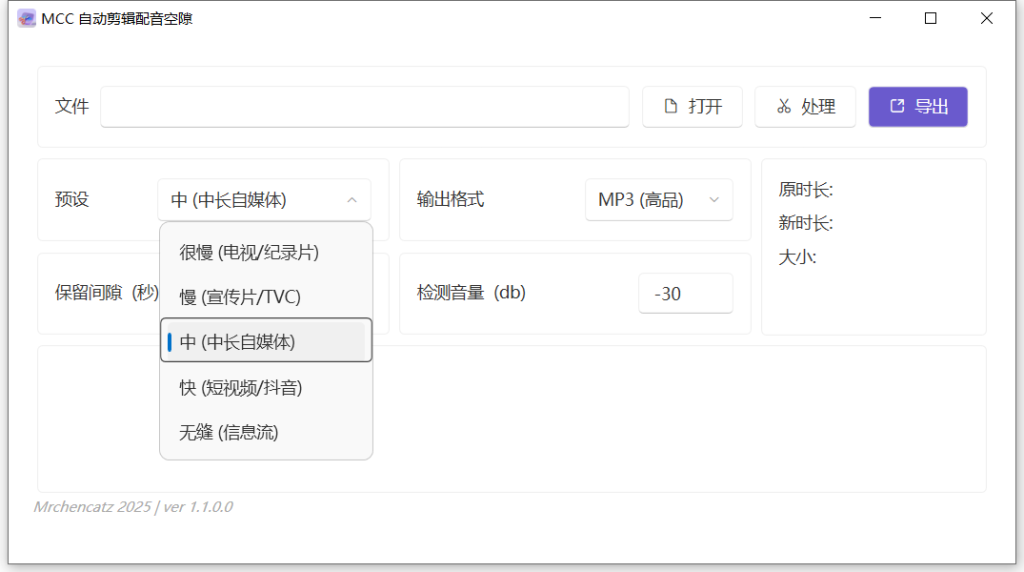Maximize the MCC window

(931, 18)
